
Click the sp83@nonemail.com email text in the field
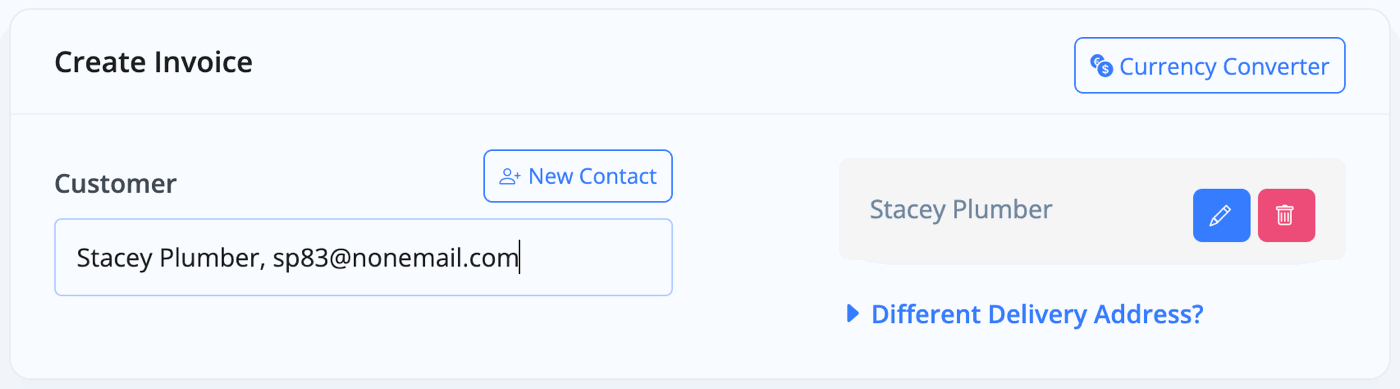tap(396, 259)
